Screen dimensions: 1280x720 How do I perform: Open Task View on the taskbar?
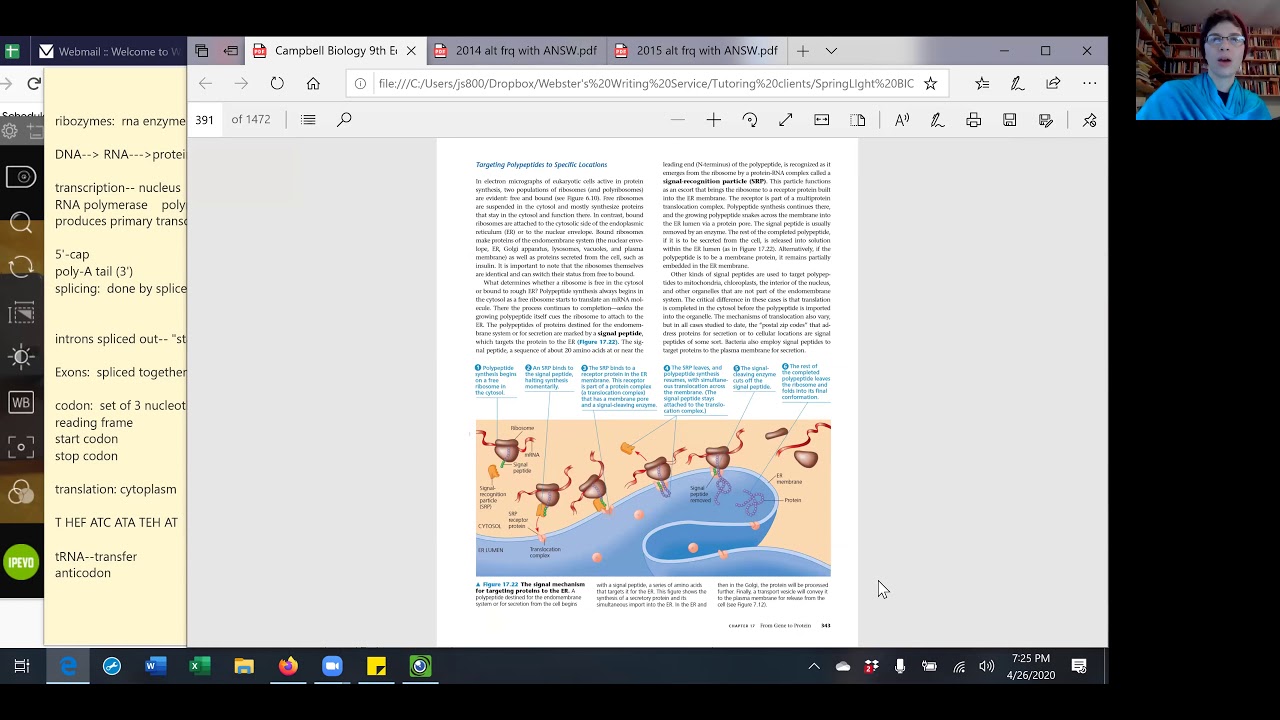pos(22,666)
